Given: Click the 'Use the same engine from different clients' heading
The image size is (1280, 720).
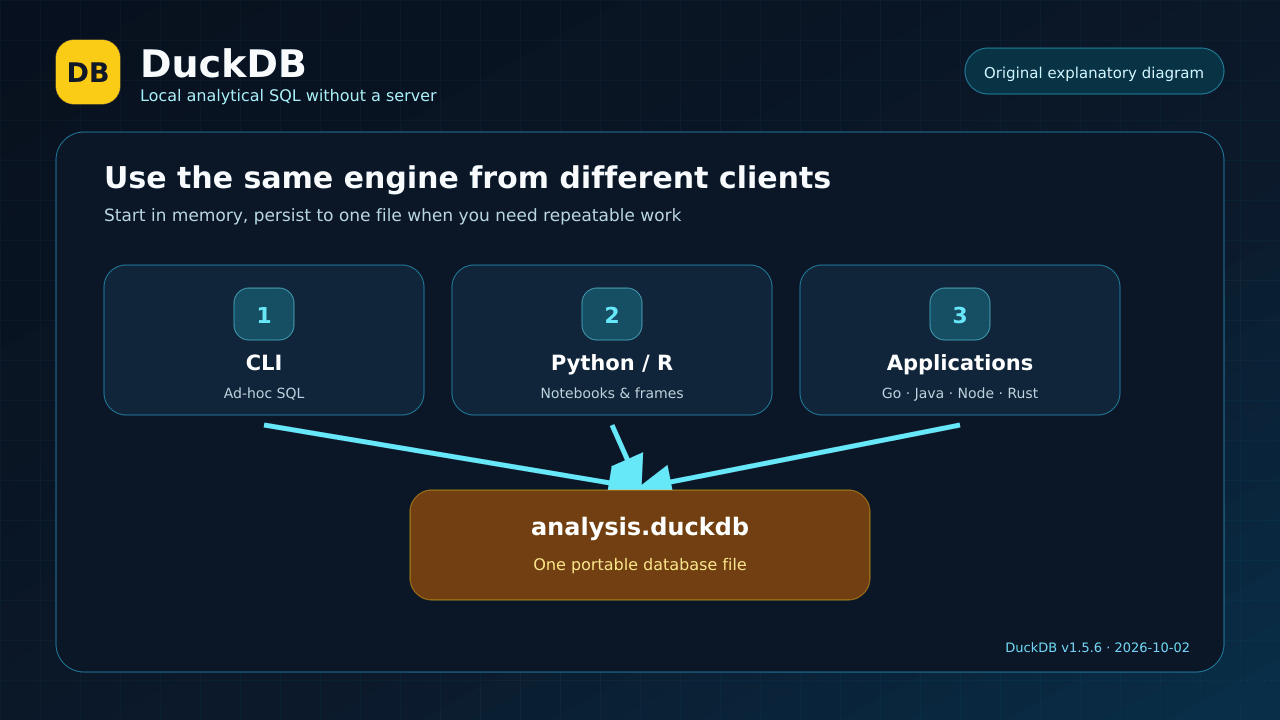Looking at the screenshot, I should pos(467,178).
